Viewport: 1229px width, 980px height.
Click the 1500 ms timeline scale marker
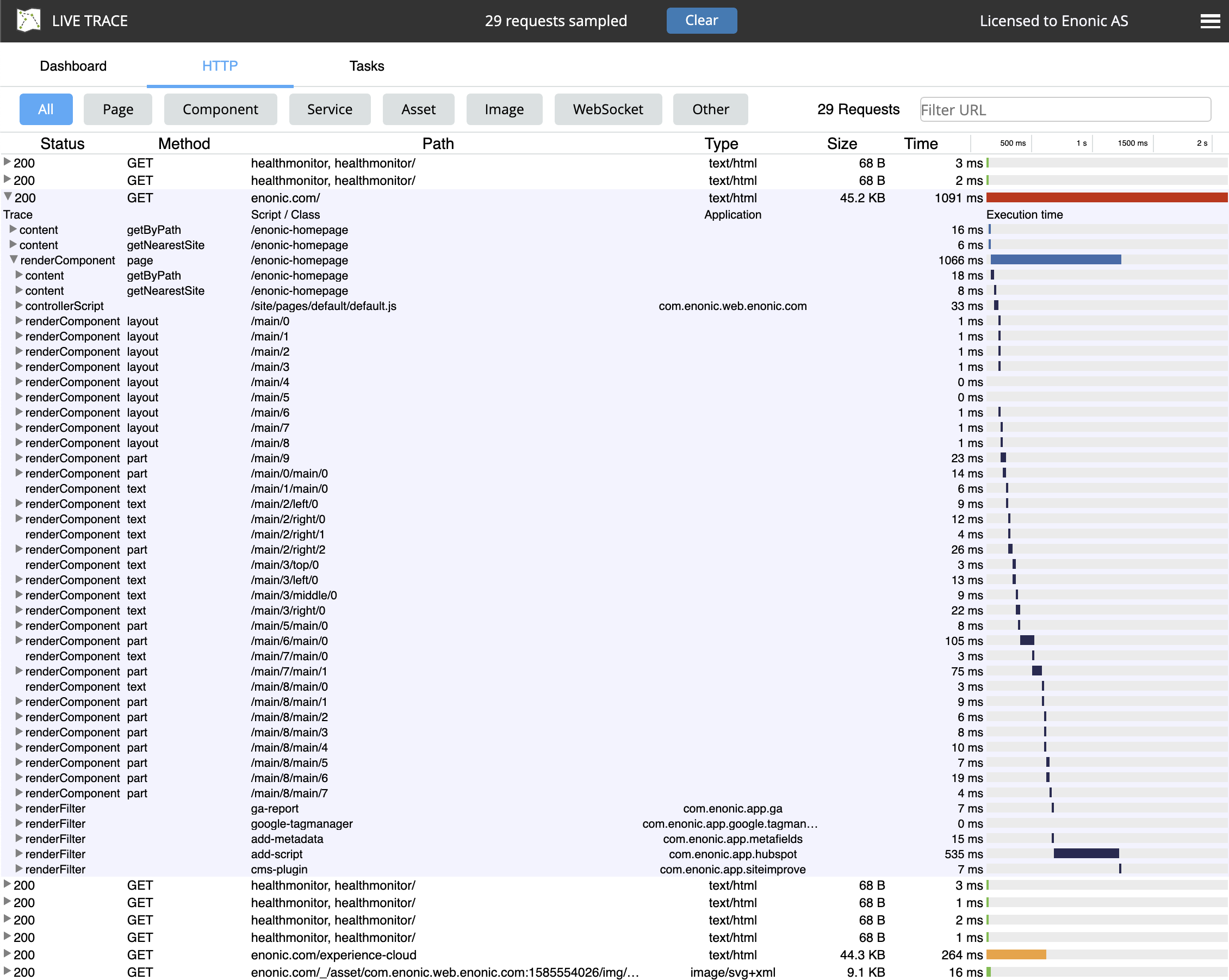(1132, 144)
